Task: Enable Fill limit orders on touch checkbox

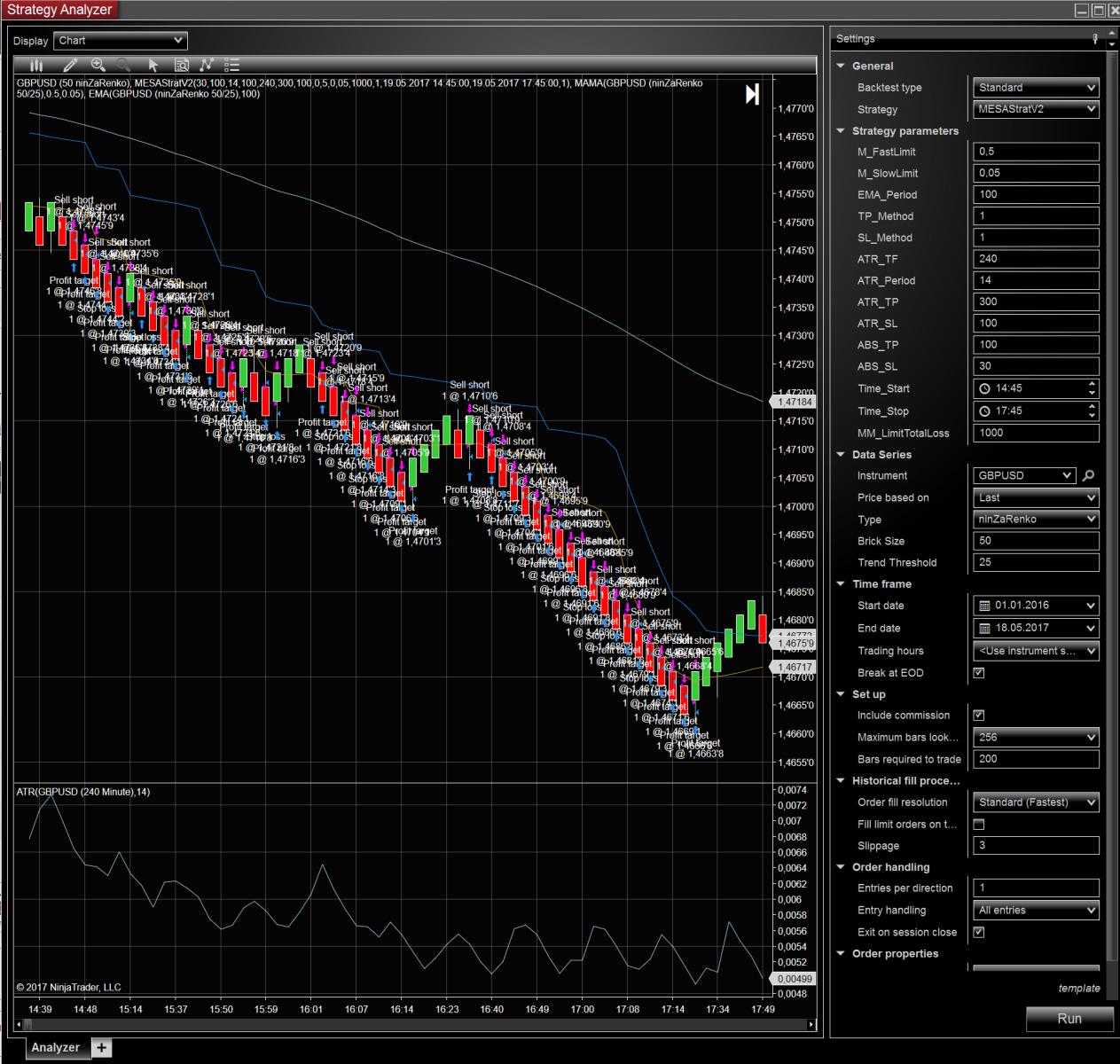Action: pos(979,824)
